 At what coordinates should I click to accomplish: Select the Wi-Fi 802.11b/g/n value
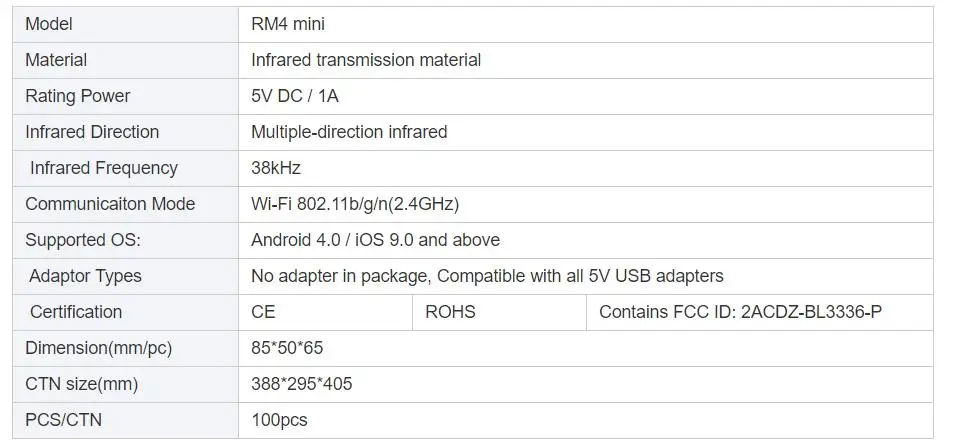[x=355, y=204]
